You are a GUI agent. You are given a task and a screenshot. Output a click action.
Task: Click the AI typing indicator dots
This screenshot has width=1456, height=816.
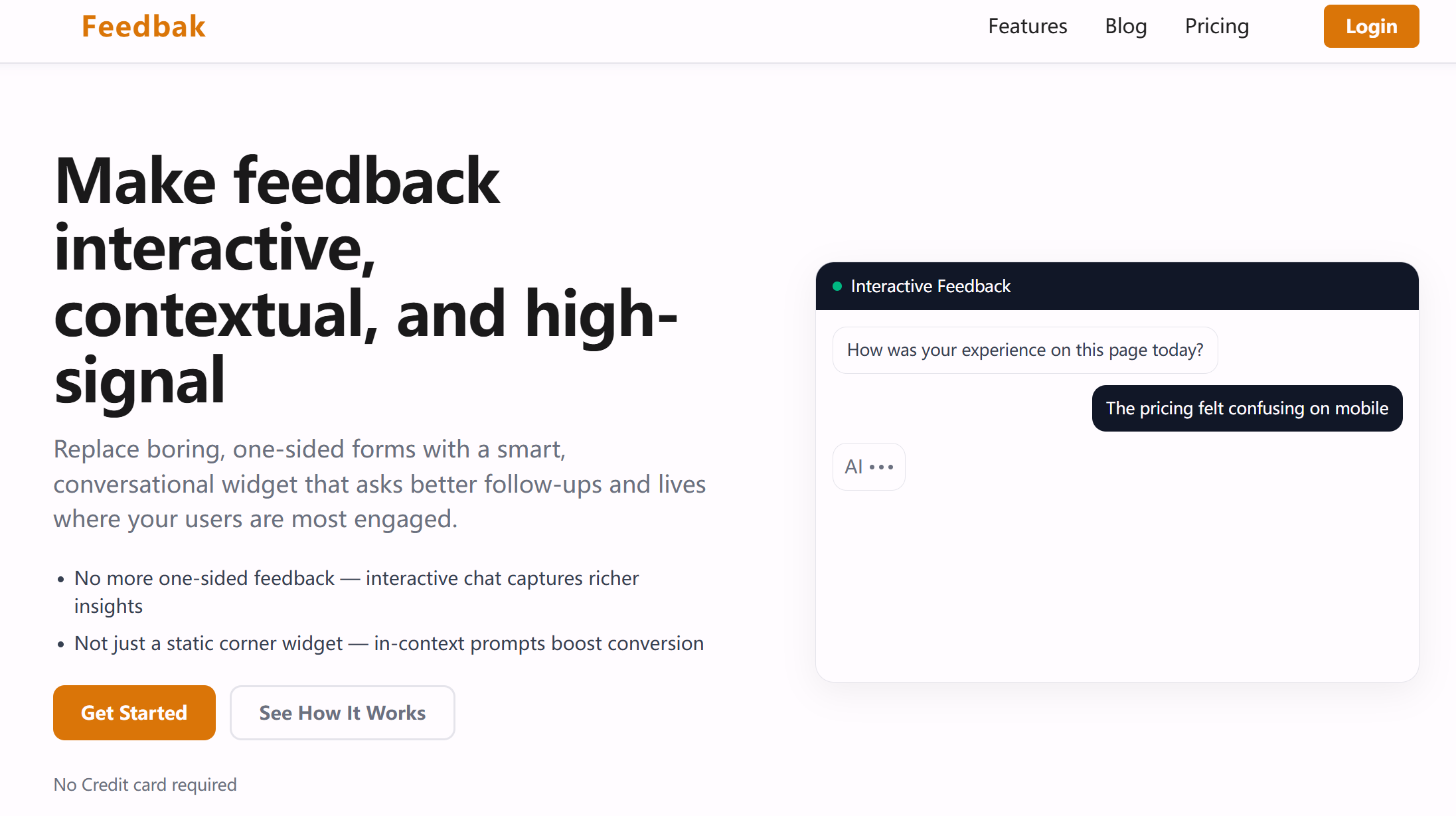point(882,467)
